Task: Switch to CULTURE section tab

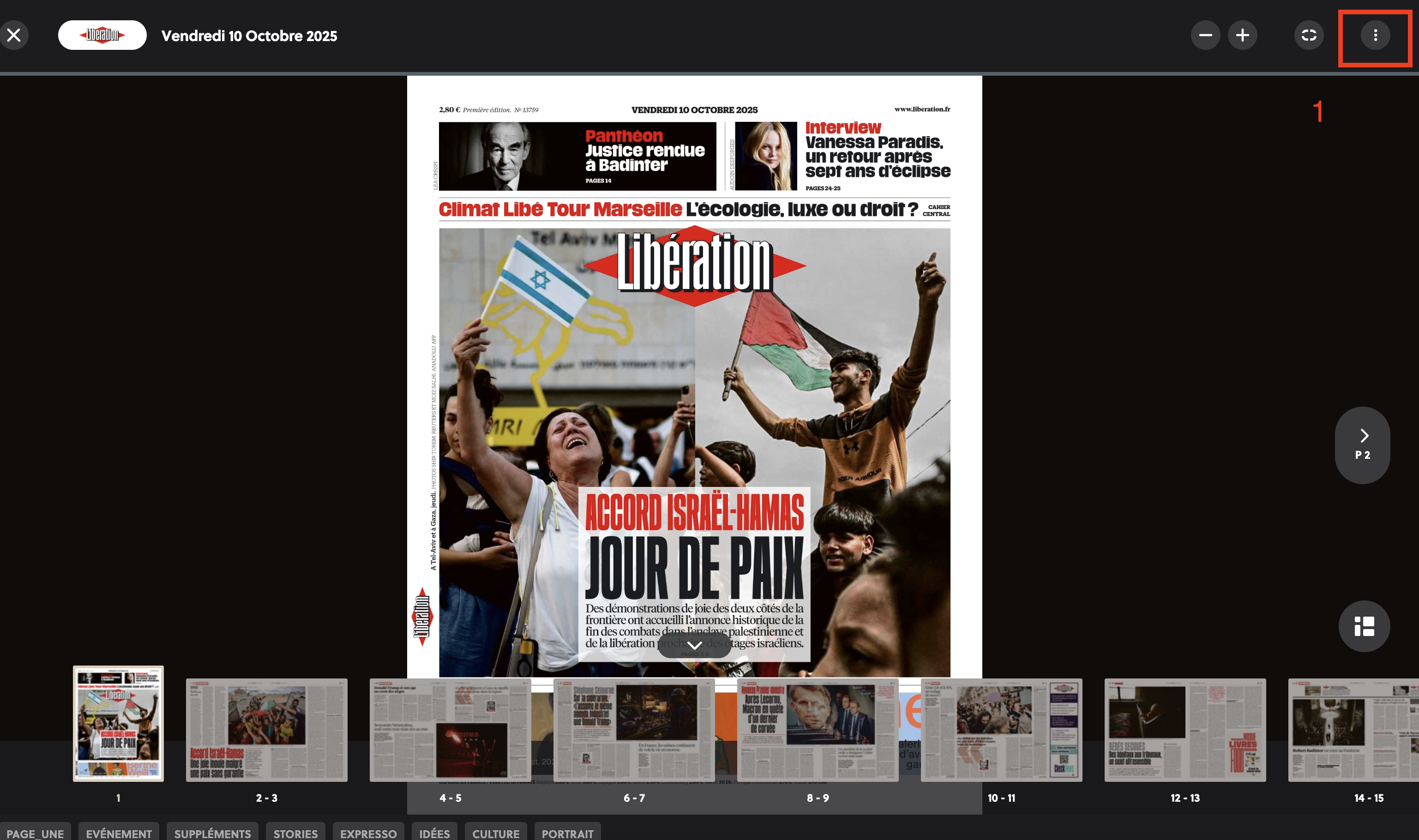Action: tap(496, 832)
